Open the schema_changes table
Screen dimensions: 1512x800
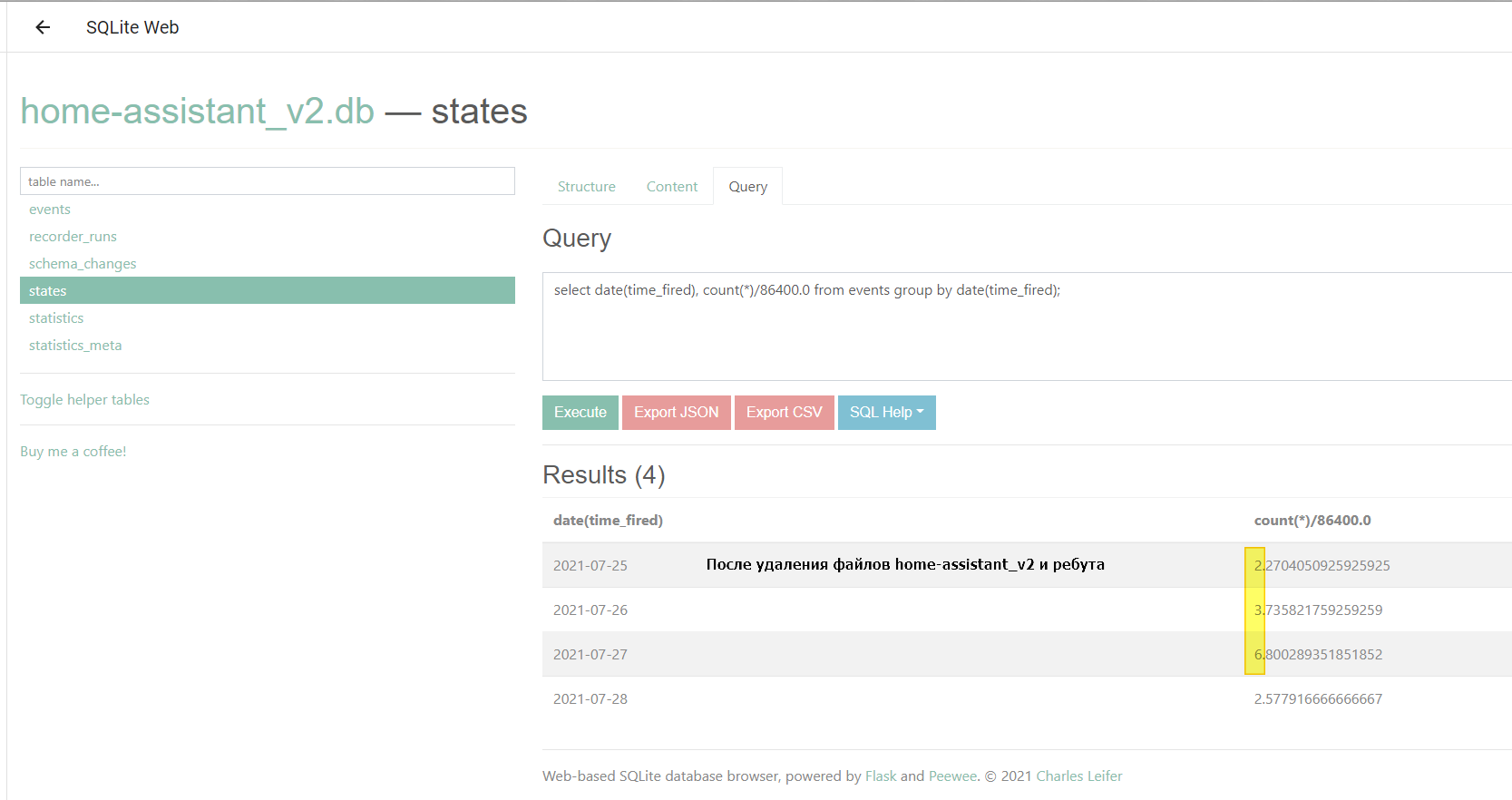[83, 264]
